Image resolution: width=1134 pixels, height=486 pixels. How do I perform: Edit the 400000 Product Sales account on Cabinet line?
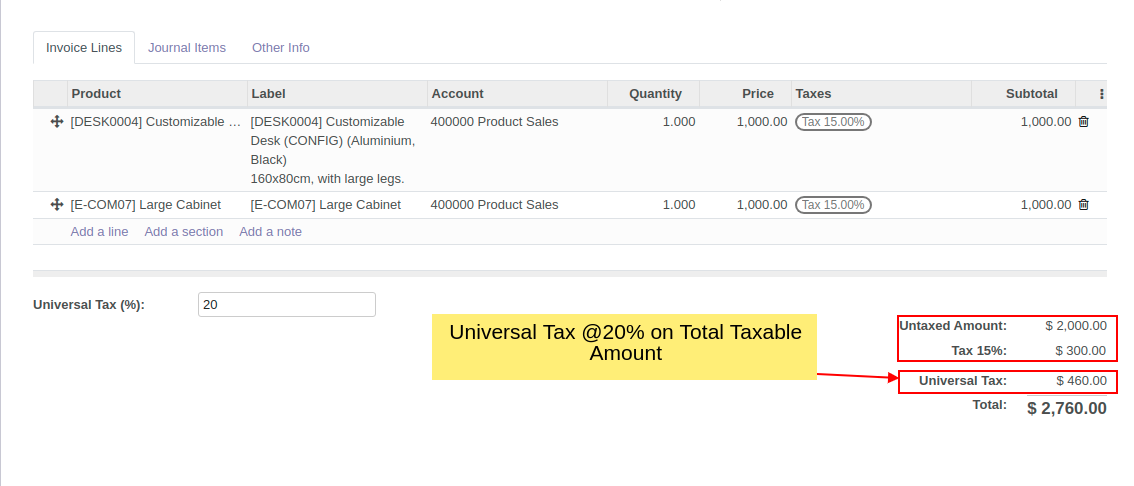tap(494, 205)
